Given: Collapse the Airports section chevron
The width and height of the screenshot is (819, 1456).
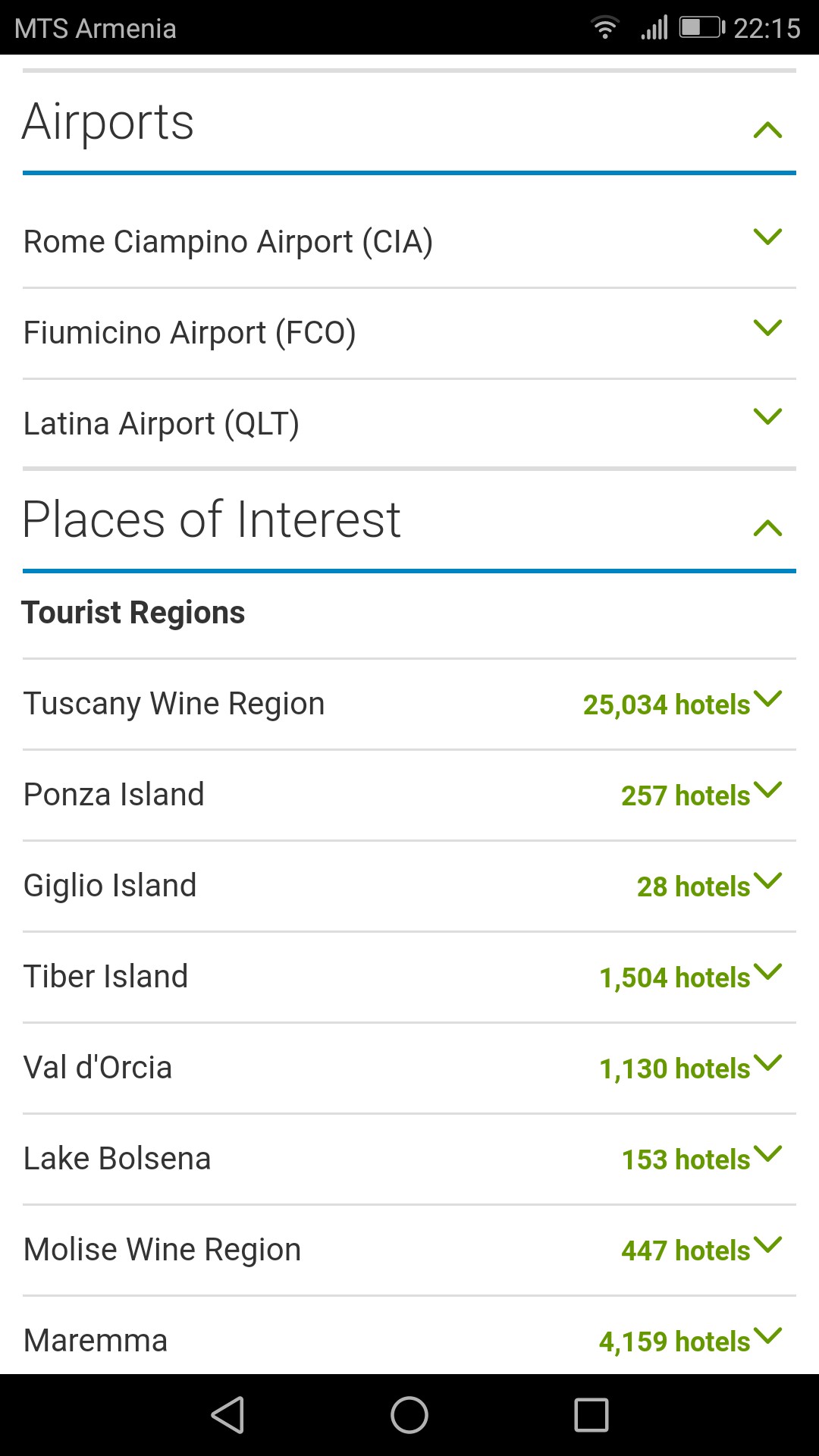Looking at the screenshot, I should click(767, 130).
